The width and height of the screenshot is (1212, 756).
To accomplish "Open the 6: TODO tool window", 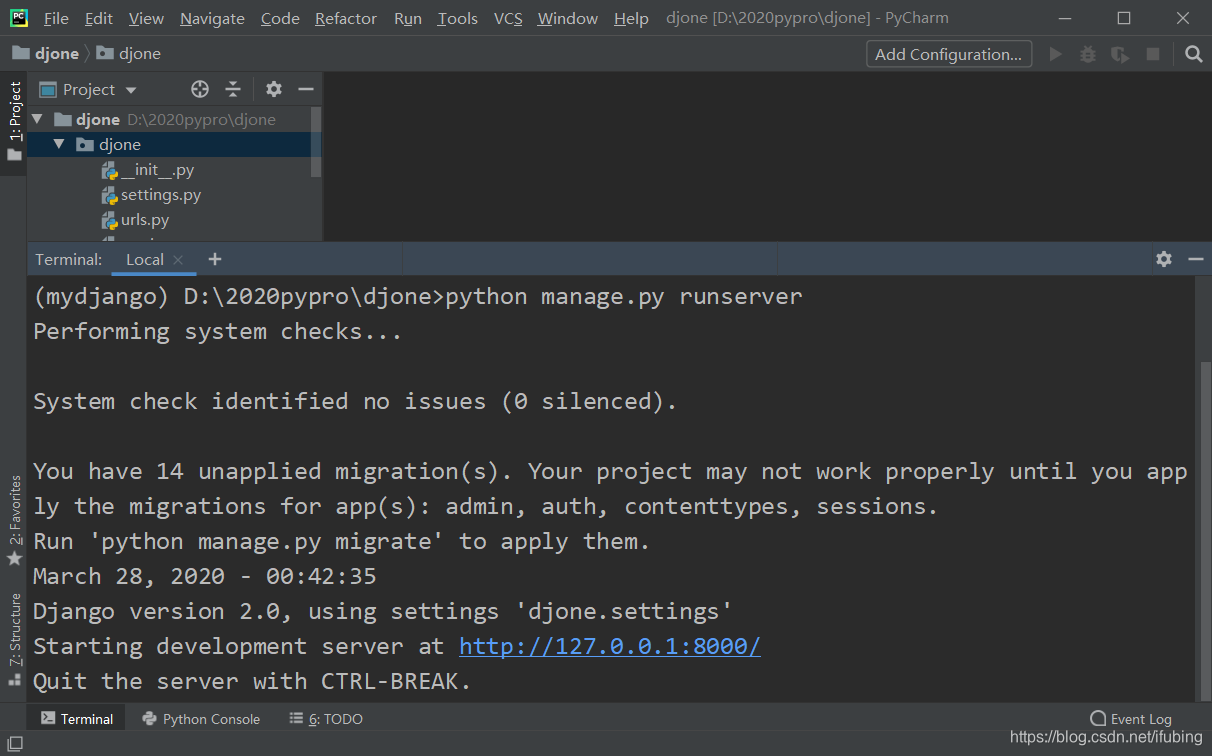I will [326, 718].
